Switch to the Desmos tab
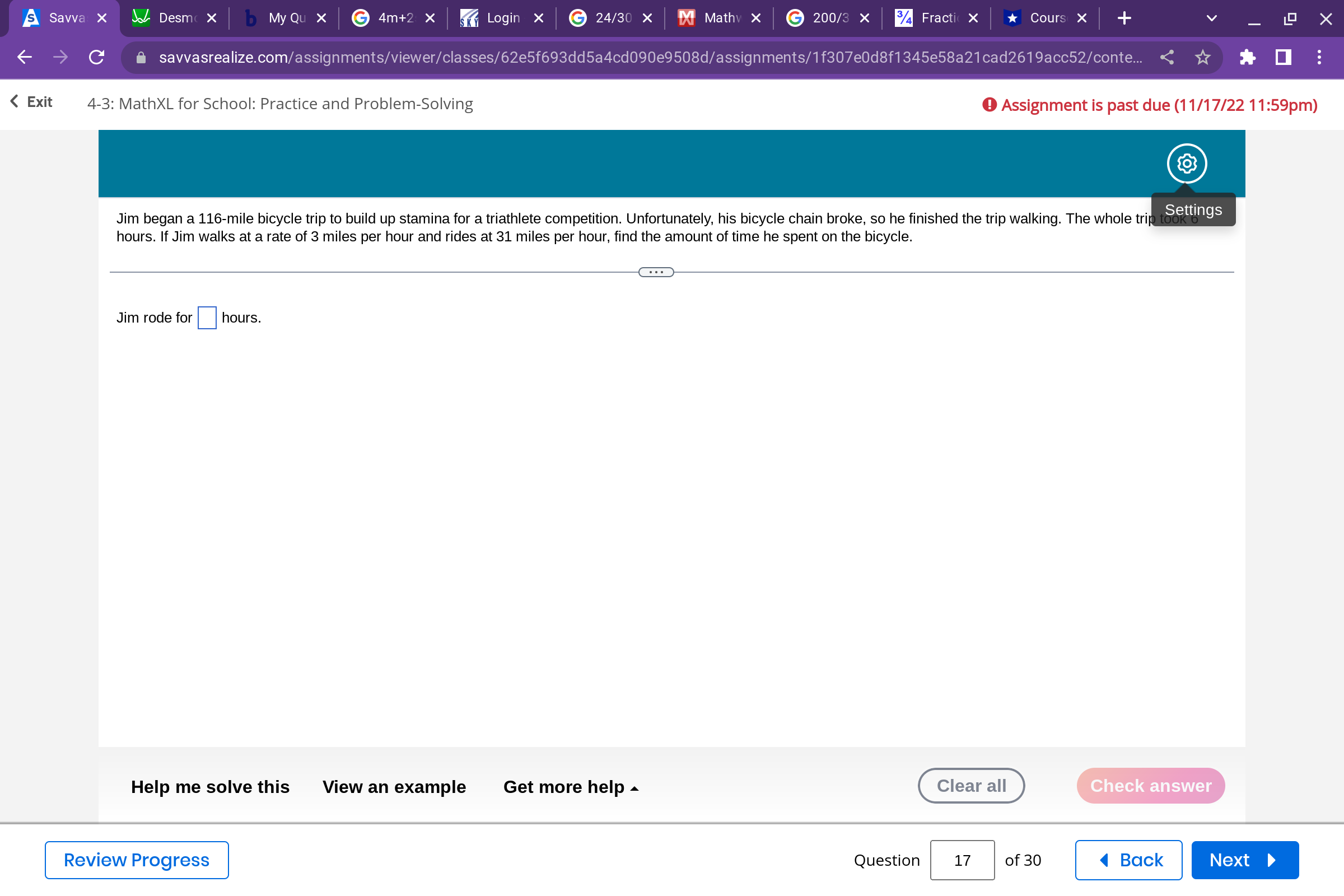The height and width of the screenshot is (896, 1344). click(x=171, y=18)
